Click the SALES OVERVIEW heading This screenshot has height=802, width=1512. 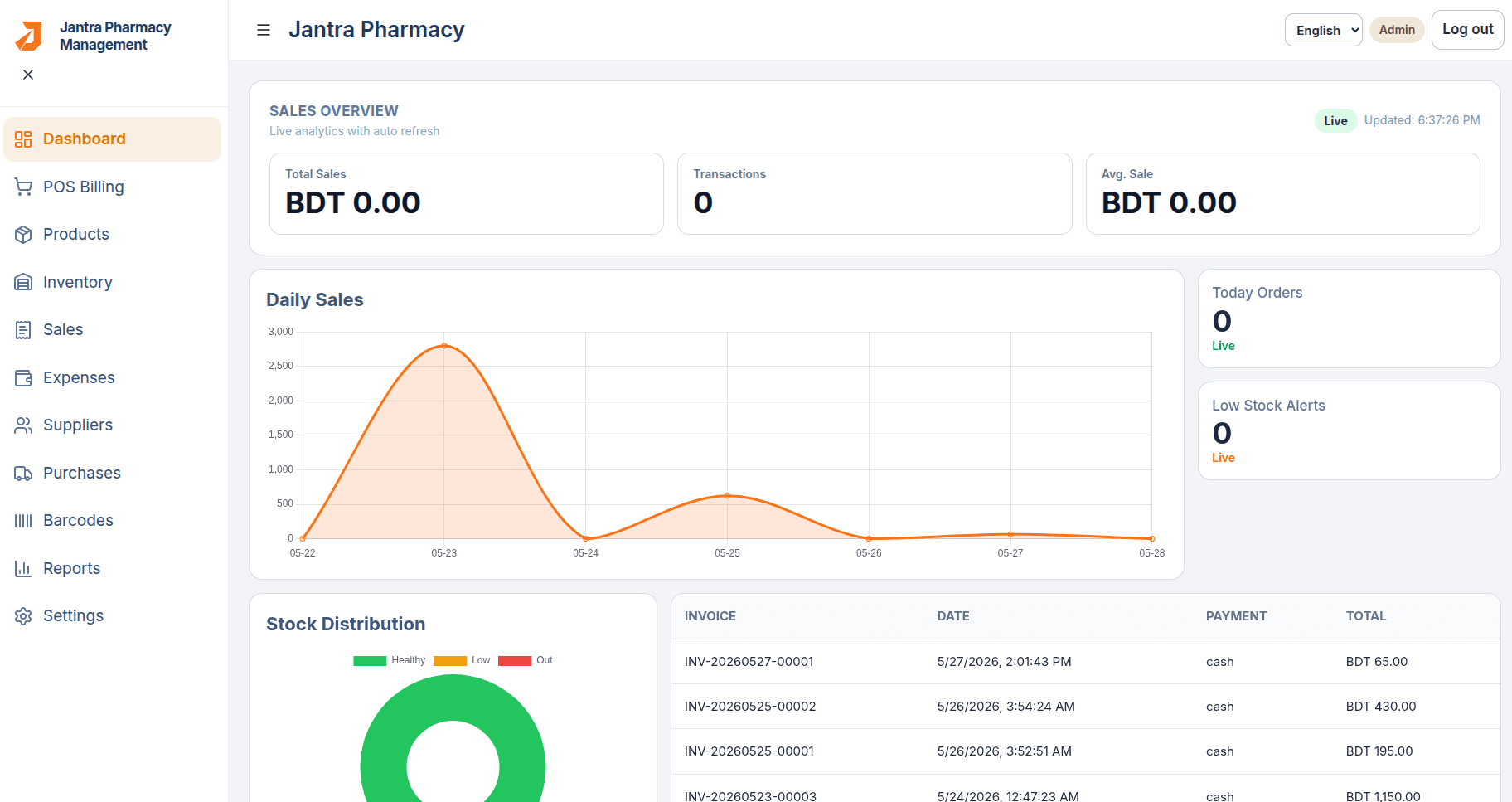point(334,111)
